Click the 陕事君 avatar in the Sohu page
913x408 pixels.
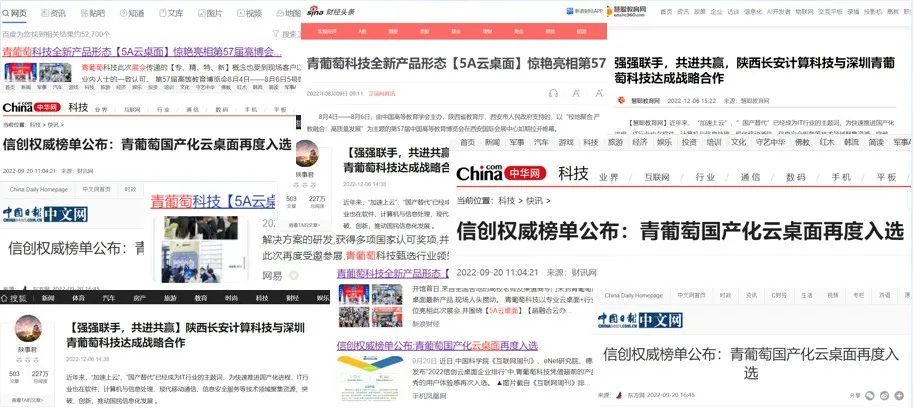click(x=28, y=329)
